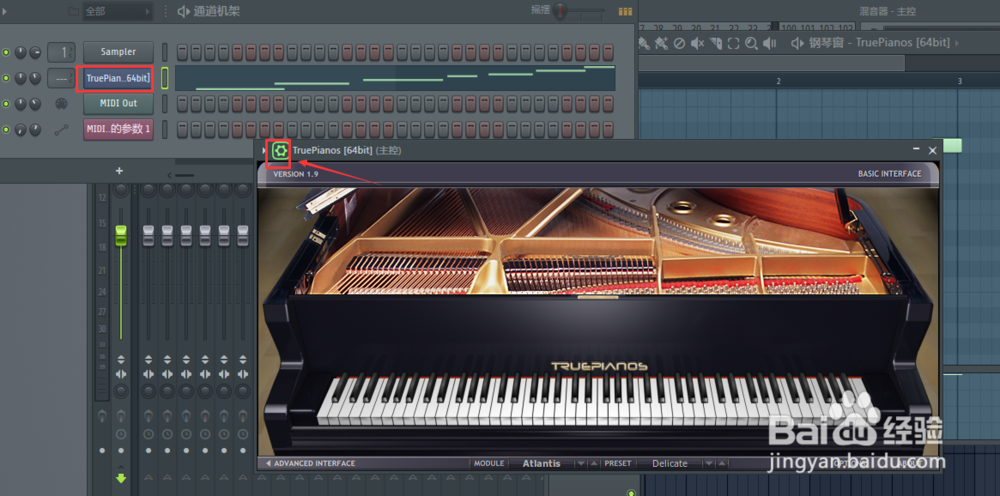Image resolution: width=1000 pixels, height=496 pixels.
Task: Select next module with Atlantis down arrow
Action: click(x=581, y=463)
